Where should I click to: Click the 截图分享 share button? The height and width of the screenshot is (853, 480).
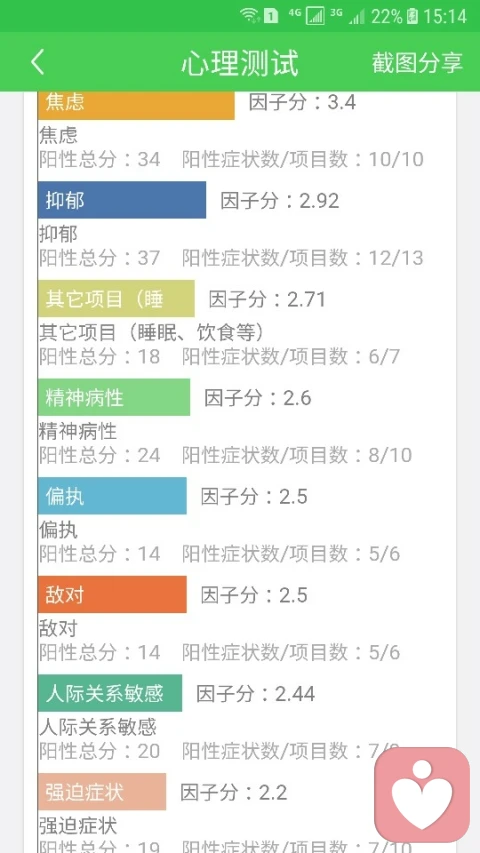(x=417, y=63)
